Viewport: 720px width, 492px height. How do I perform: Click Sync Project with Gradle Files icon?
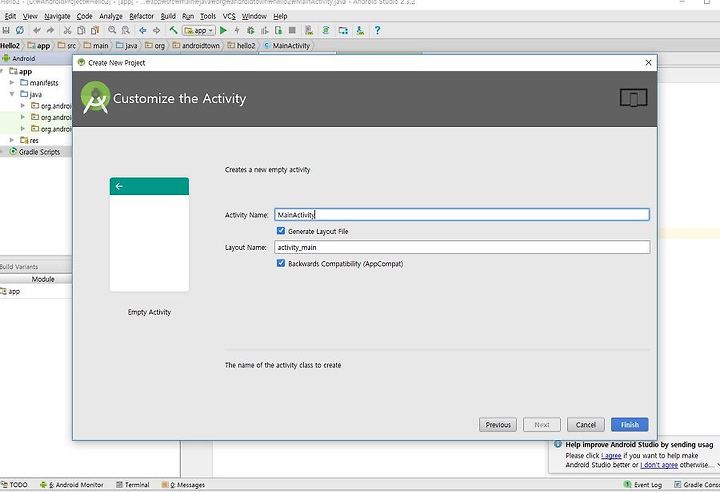pos(326,30)
